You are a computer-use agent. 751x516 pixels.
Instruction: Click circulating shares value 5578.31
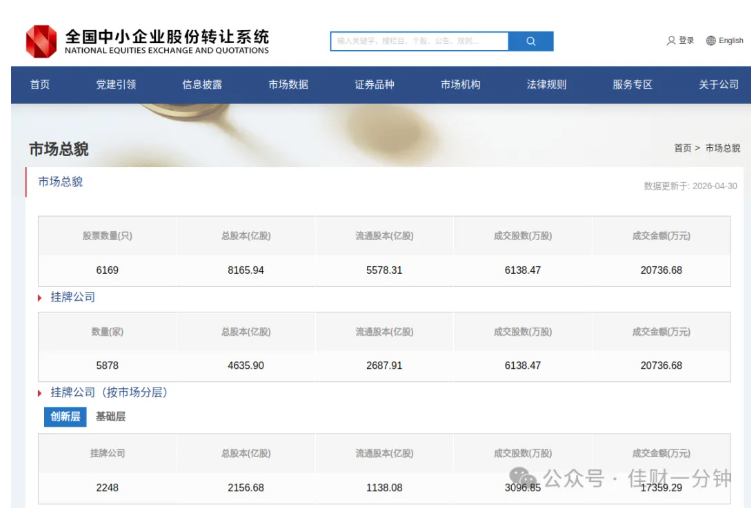(384, 270)
